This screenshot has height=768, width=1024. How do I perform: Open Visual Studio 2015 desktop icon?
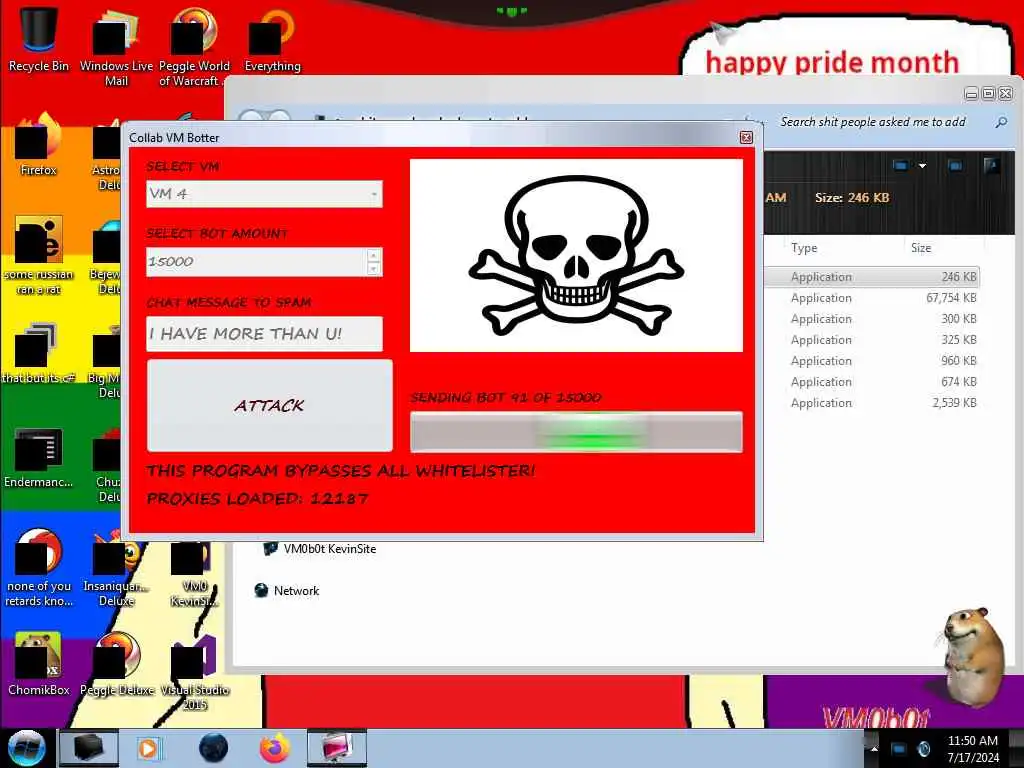click(194, 671)
